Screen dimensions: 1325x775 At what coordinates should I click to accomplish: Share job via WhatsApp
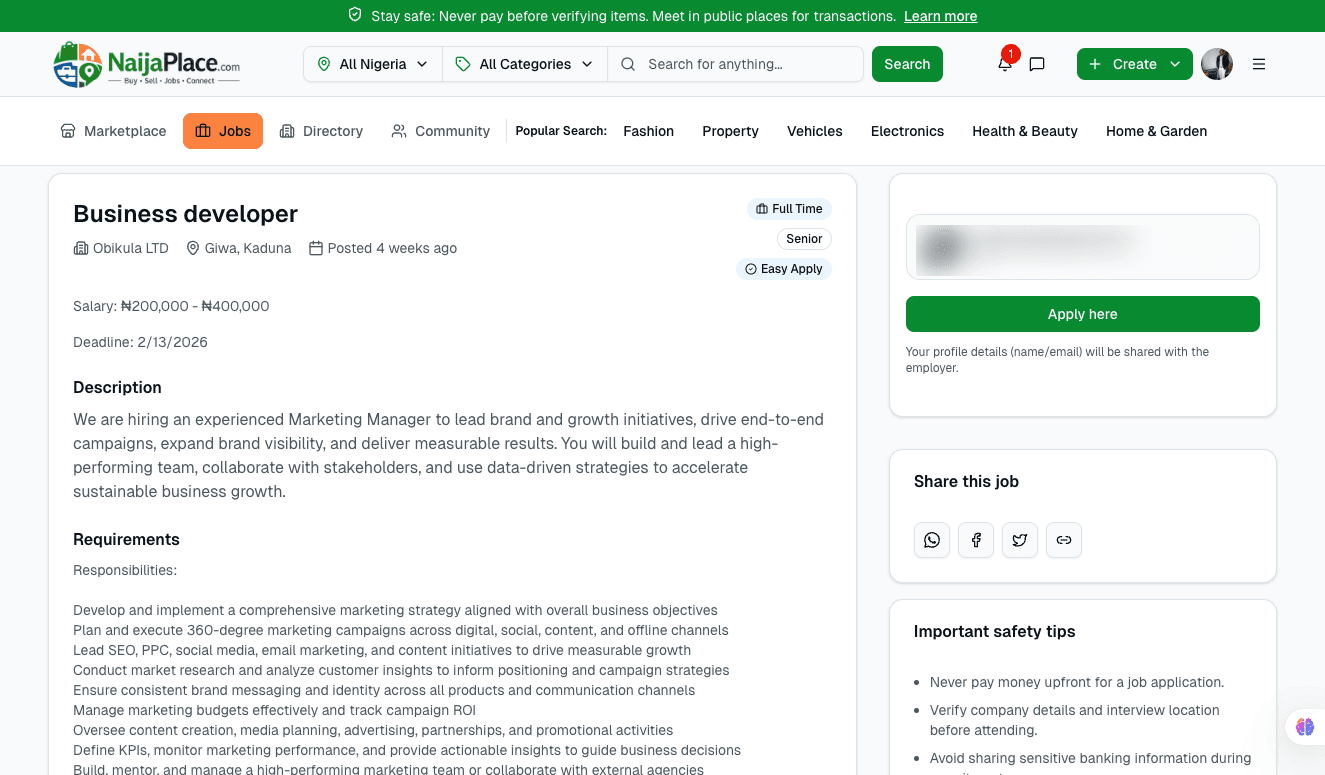(x=932, y=540)
